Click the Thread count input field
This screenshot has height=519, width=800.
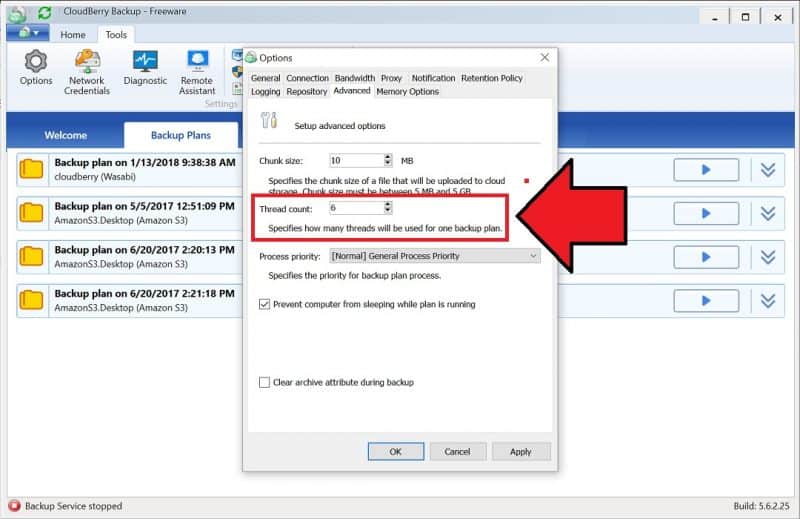(356, 208)
